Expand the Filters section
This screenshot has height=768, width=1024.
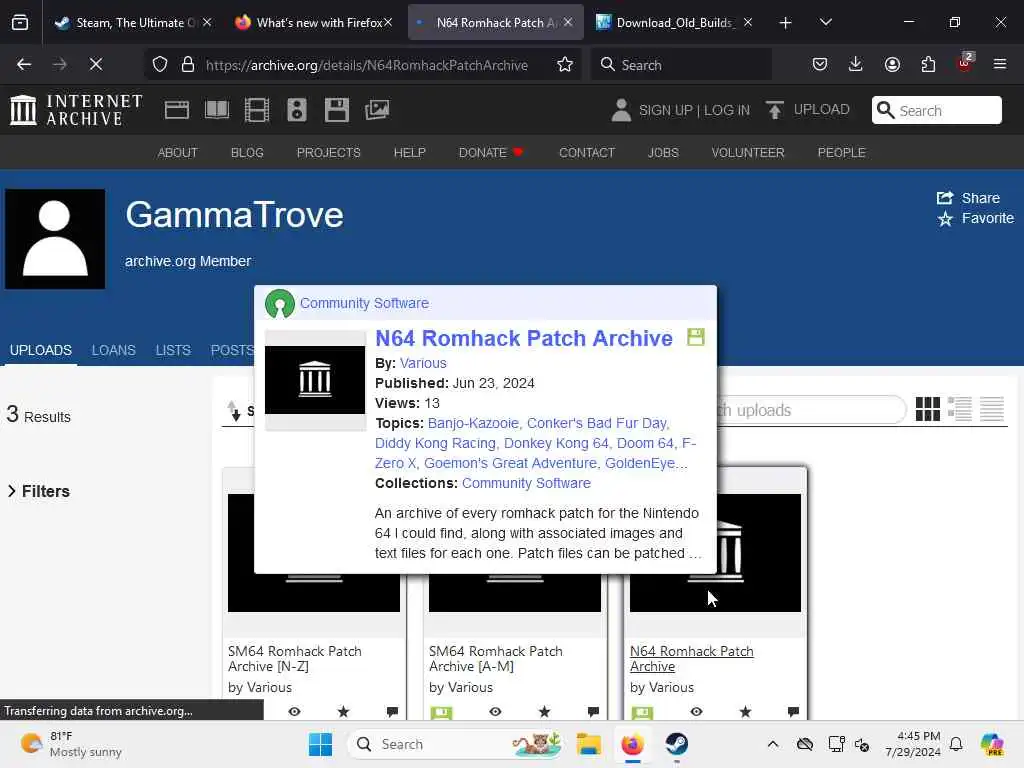point(39,491)
